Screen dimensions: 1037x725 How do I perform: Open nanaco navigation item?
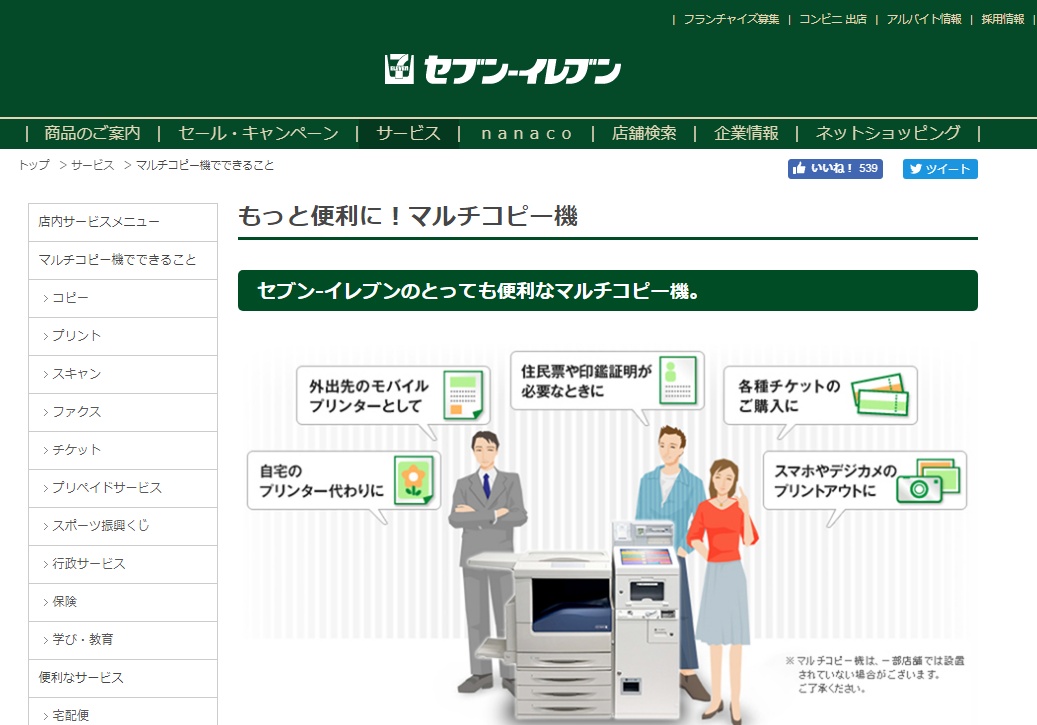tap(526, 134)
